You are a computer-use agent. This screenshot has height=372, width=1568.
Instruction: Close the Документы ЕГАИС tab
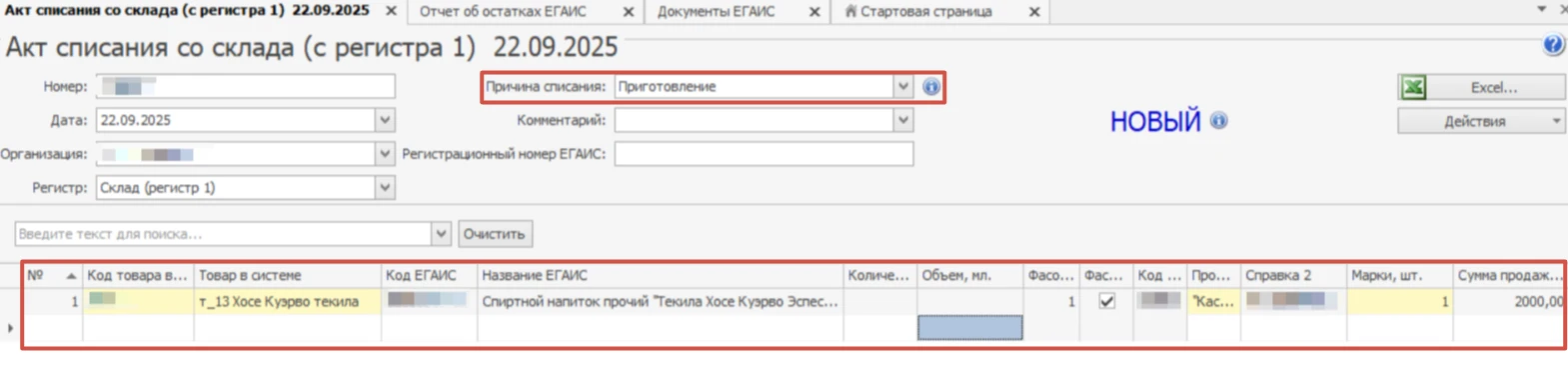[x=814, y=12]
